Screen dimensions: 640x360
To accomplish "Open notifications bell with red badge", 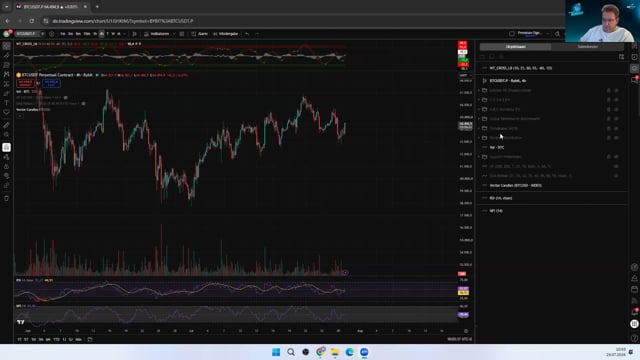I will (x=634, y=312).
